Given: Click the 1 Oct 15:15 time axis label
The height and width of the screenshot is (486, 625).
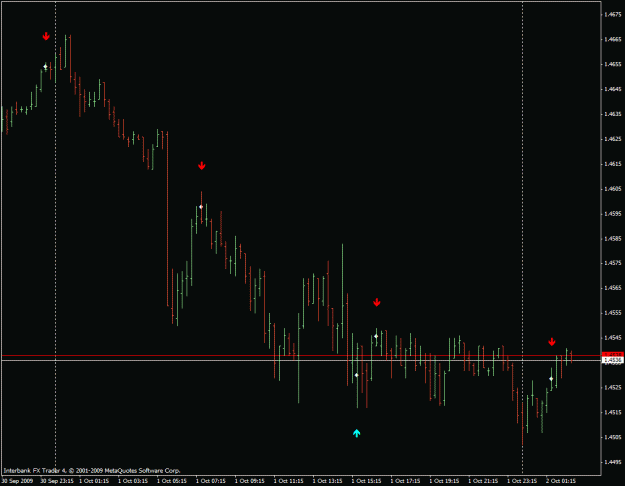Looking at the screenshot, I should (366, 481).
